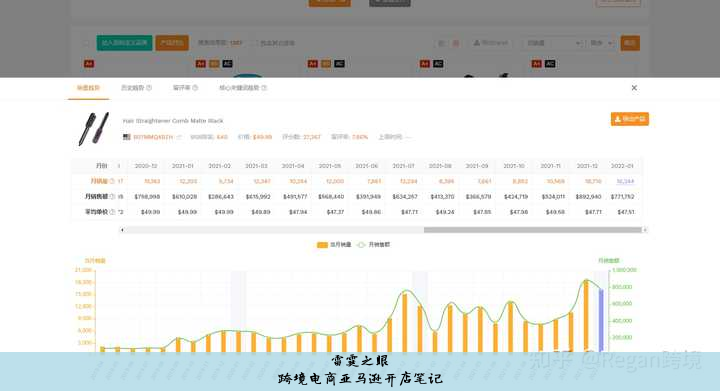Open the sort-order dropdown in background toolbar

(x=602, y=43)
